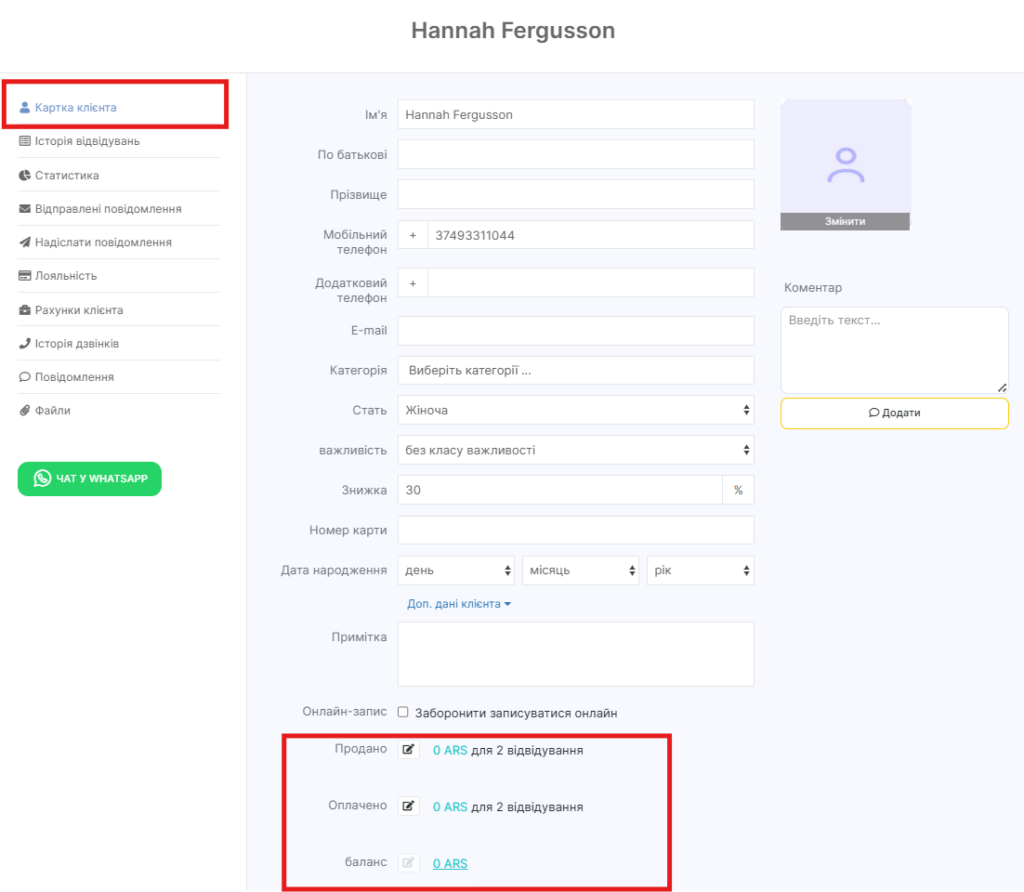This screenshot has height=892, width=1024.
Task: Open the важливість class dropdown
Action: click(575, 450)
